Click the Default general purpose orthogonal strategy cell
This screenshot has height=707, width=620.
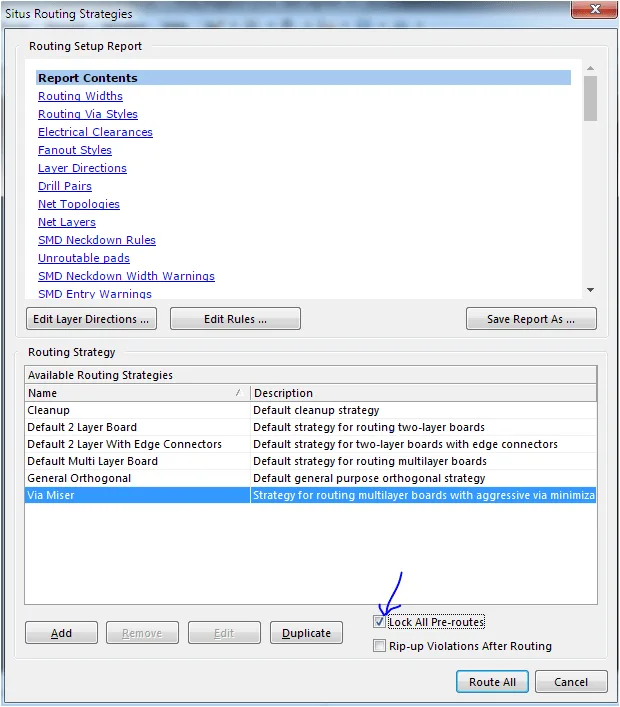click(423, 478)
